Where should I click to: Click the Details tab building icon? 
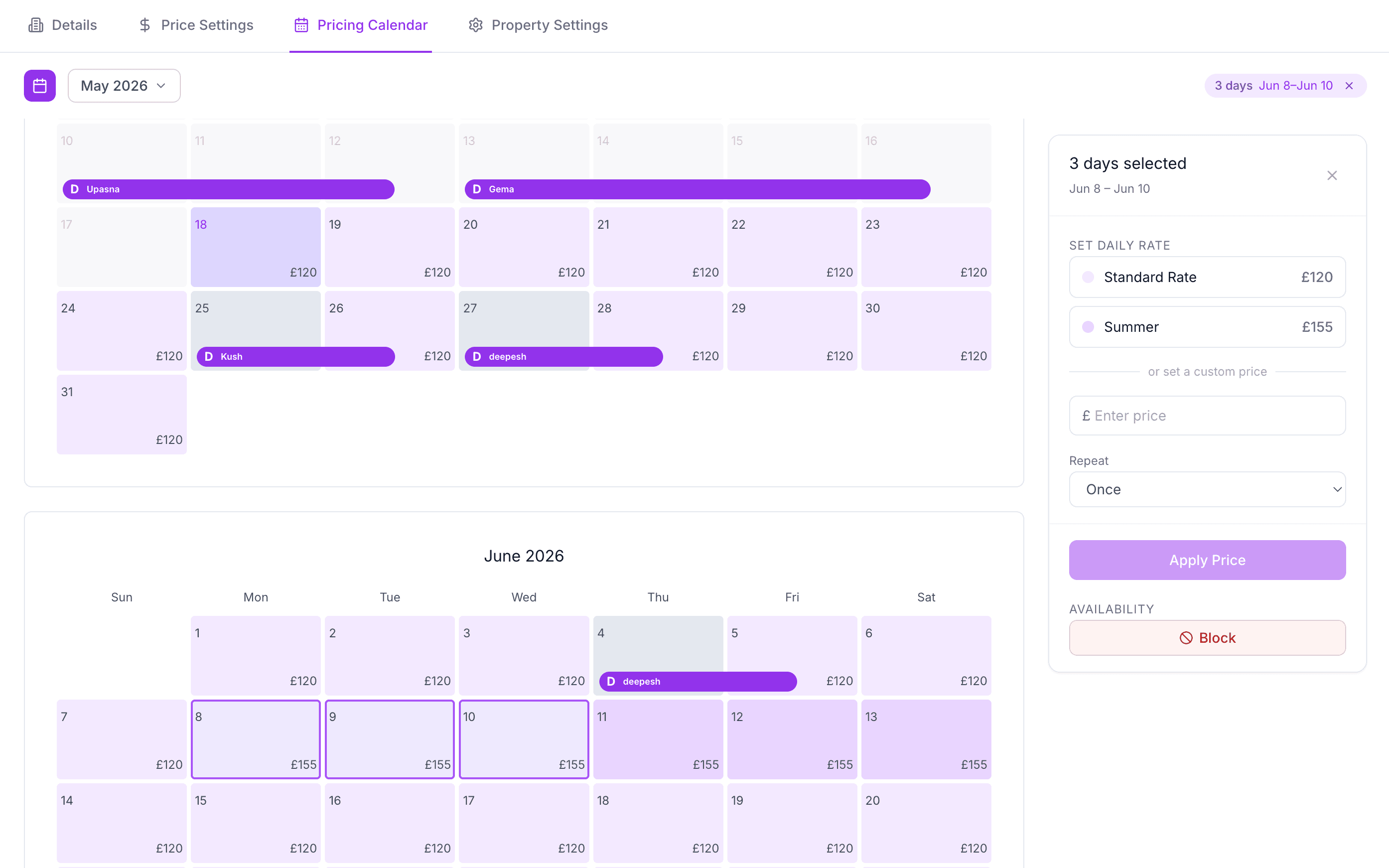click(x=35, y=25)
